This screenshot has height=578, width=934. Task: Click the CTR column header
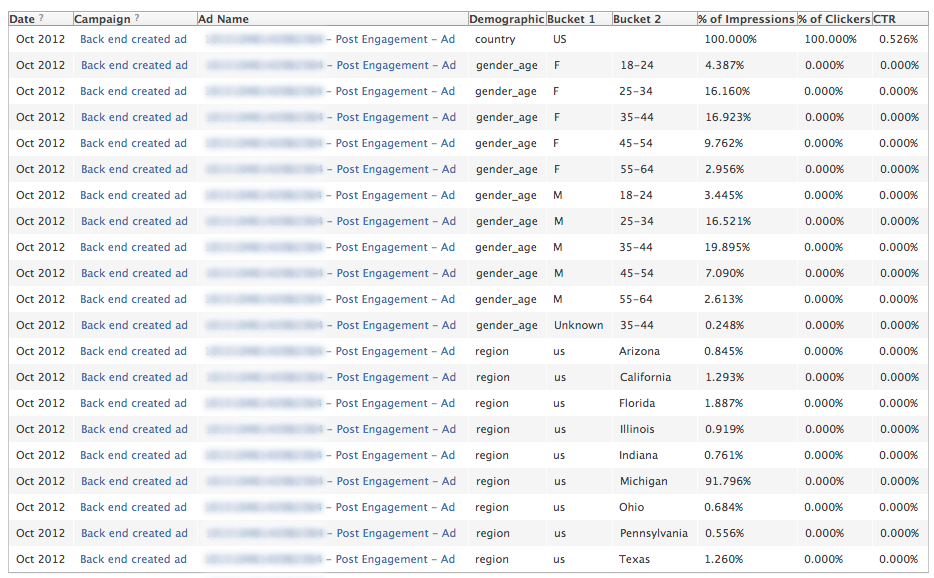pyautogui.click(x=885, y=19)
